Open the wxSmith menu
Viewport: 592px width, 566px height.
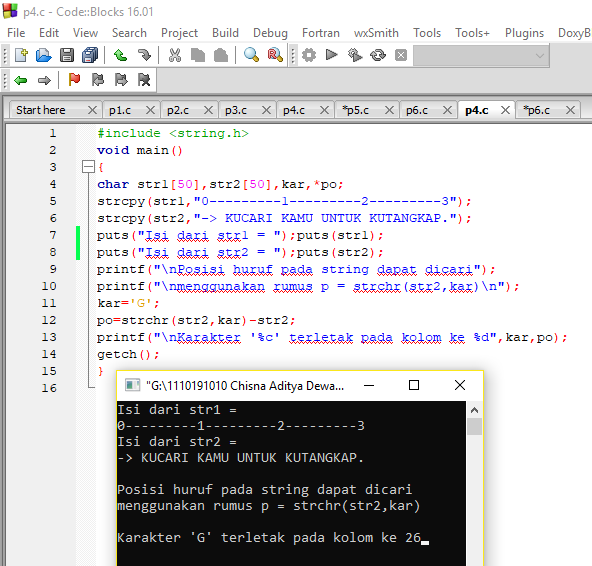(x=376, y=33)
